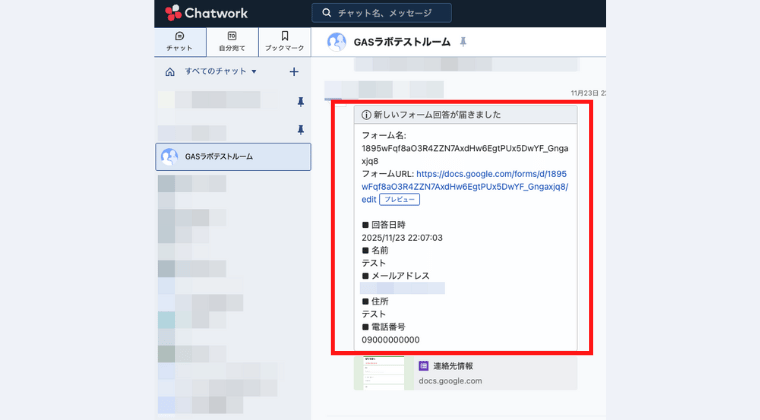Click the 新しいフォーム回答が届きました heading
The height and width of the screenshot is (420, 760).
[x=437, y=115]
